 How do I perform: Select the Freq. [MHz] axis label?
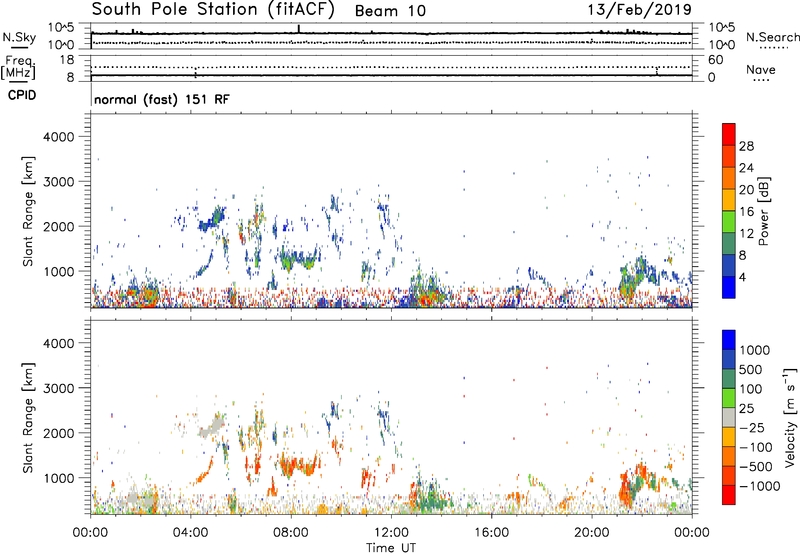pyautogui.click(x=18, y=68)
